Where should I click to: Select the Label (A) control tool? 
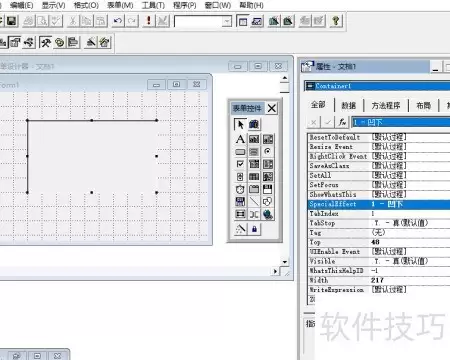(x=240, y=139)
